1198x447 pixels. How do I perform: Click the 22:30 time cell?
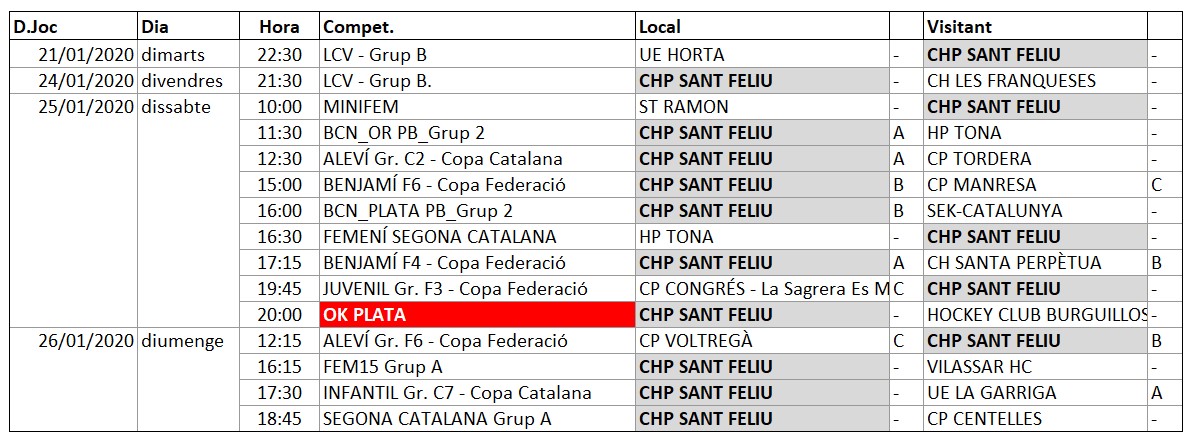coord(279,55)
